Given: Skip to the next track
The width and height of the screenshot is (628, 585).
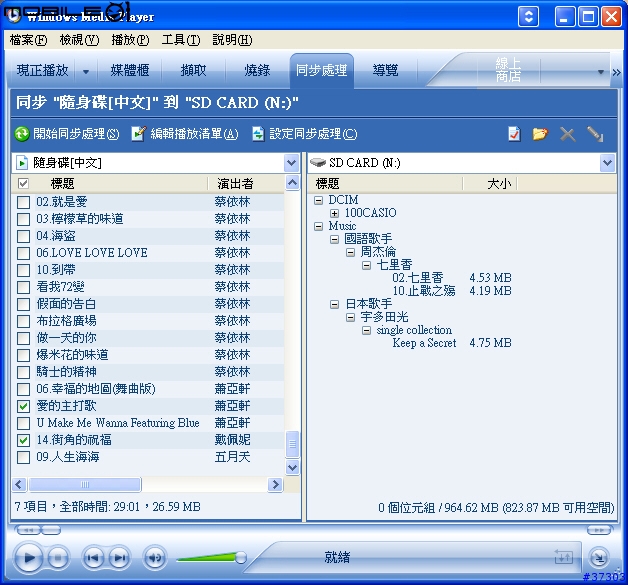Looking at the screenshot, I should click(119, 557).
